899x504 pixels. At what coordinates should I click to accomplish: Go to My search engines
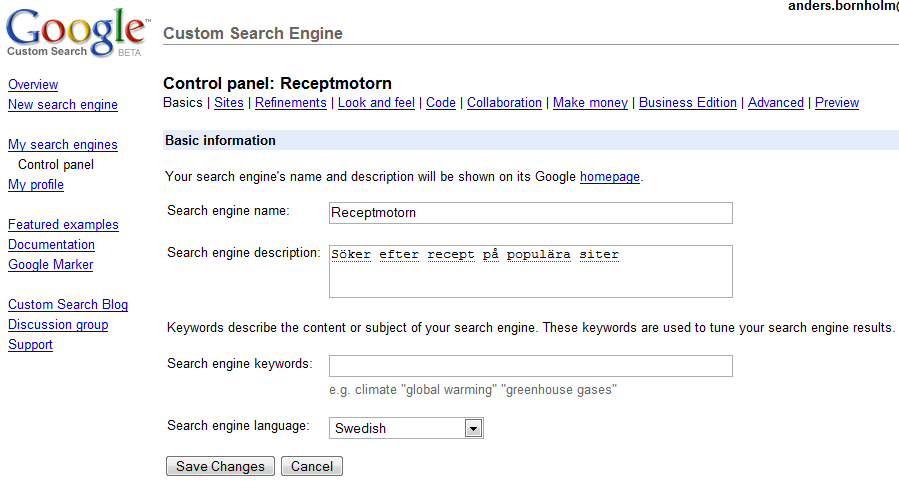[63, 145]
